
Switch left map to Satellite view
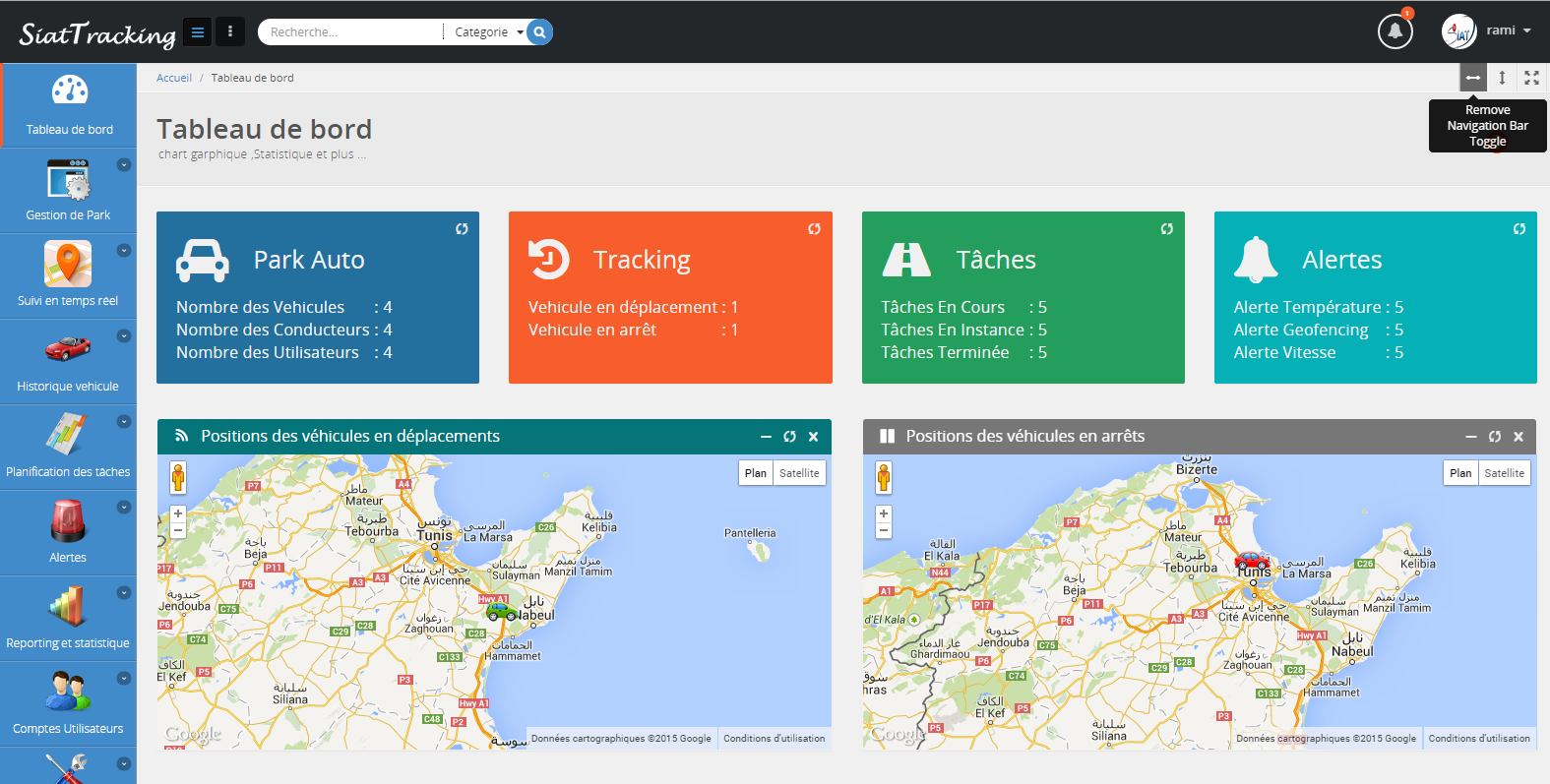coord(799,473)
